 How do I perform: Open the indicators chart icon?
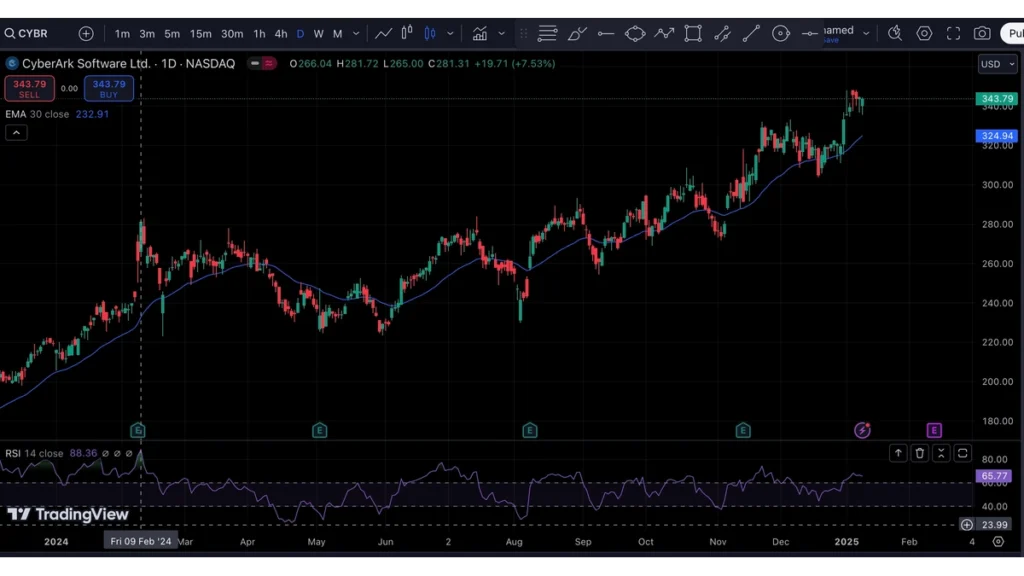coord(480,33)
